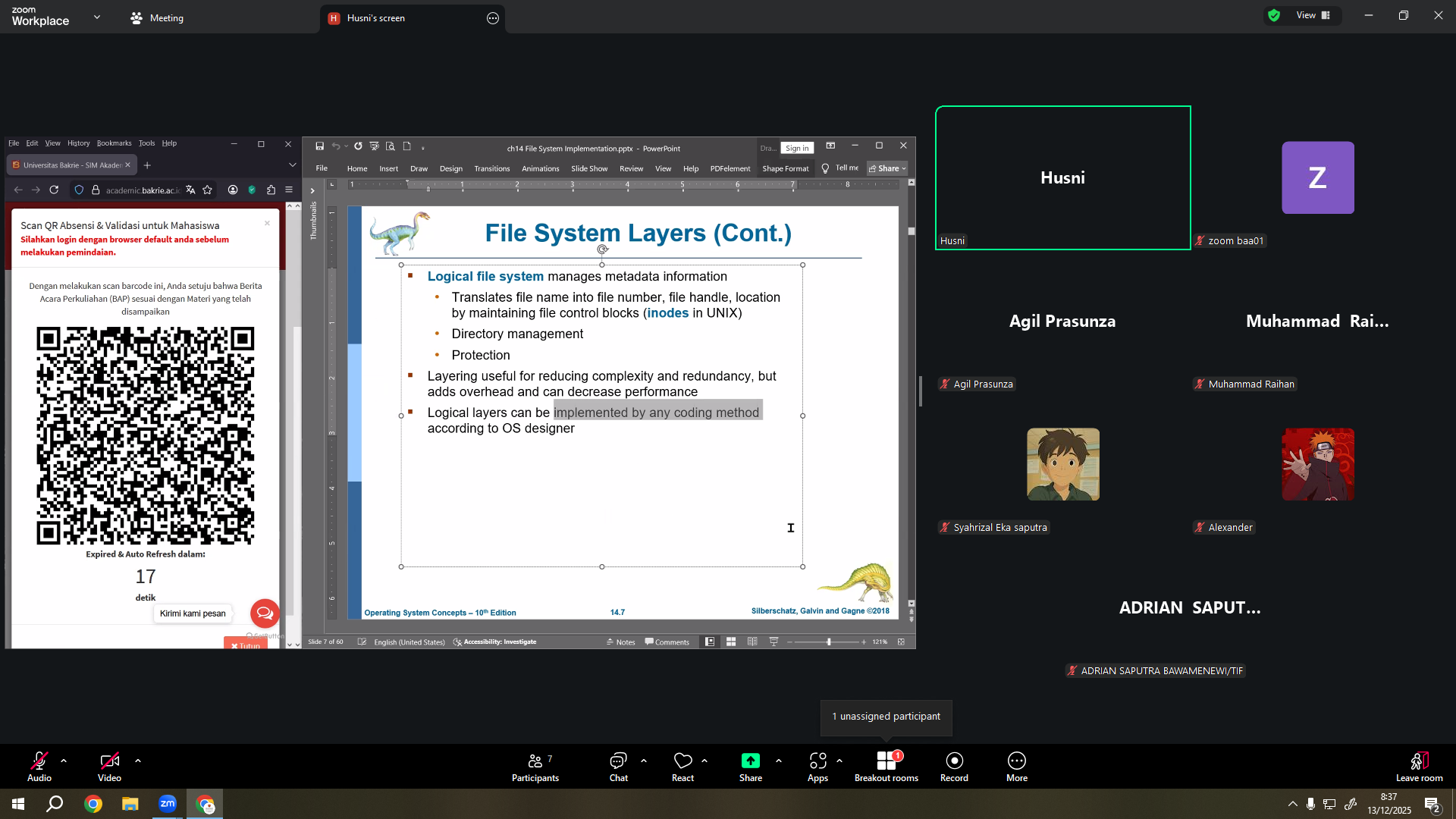
Task: Toggle tracking protection shield in address bar
Action: click(79, 190)
